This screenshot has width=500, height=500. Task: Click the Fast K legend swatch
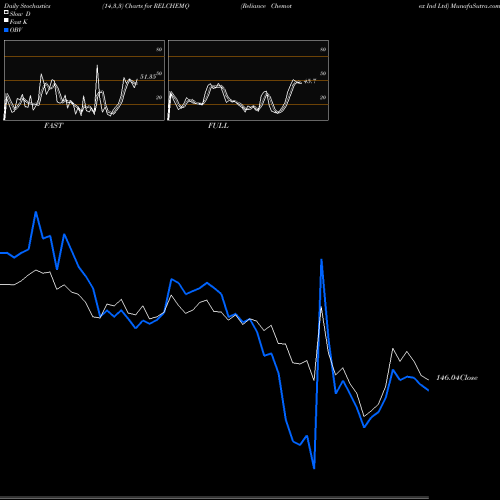point(6,20)
